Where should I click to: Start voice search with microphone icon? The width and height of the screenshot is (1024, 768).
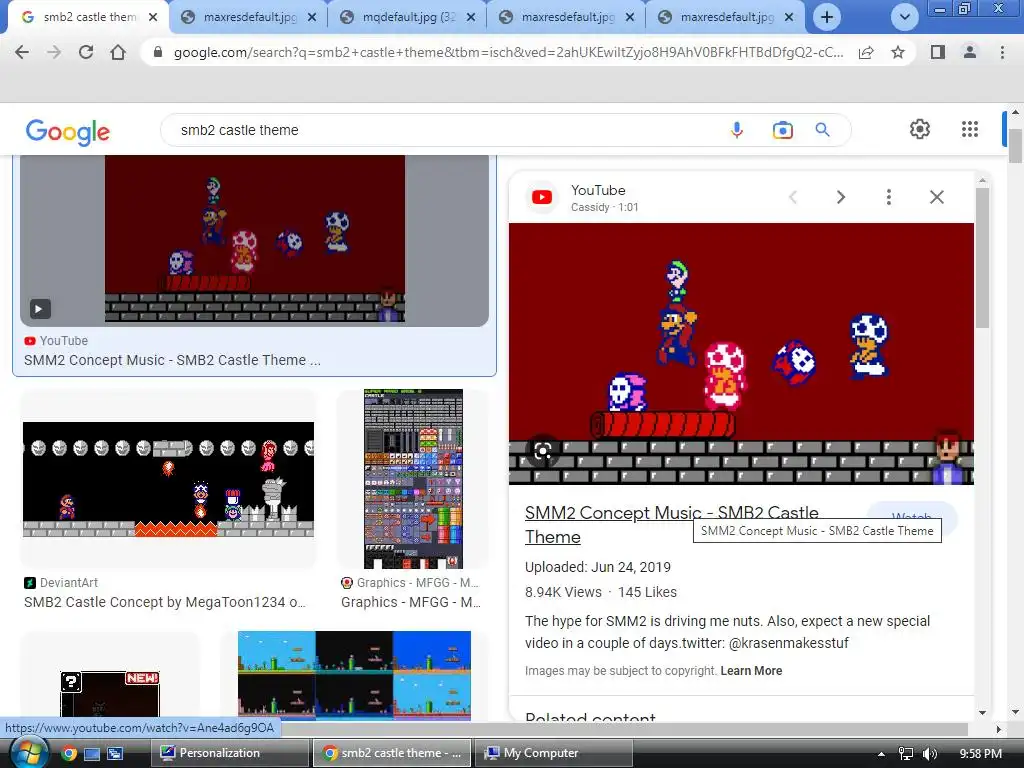coord(737,130)
